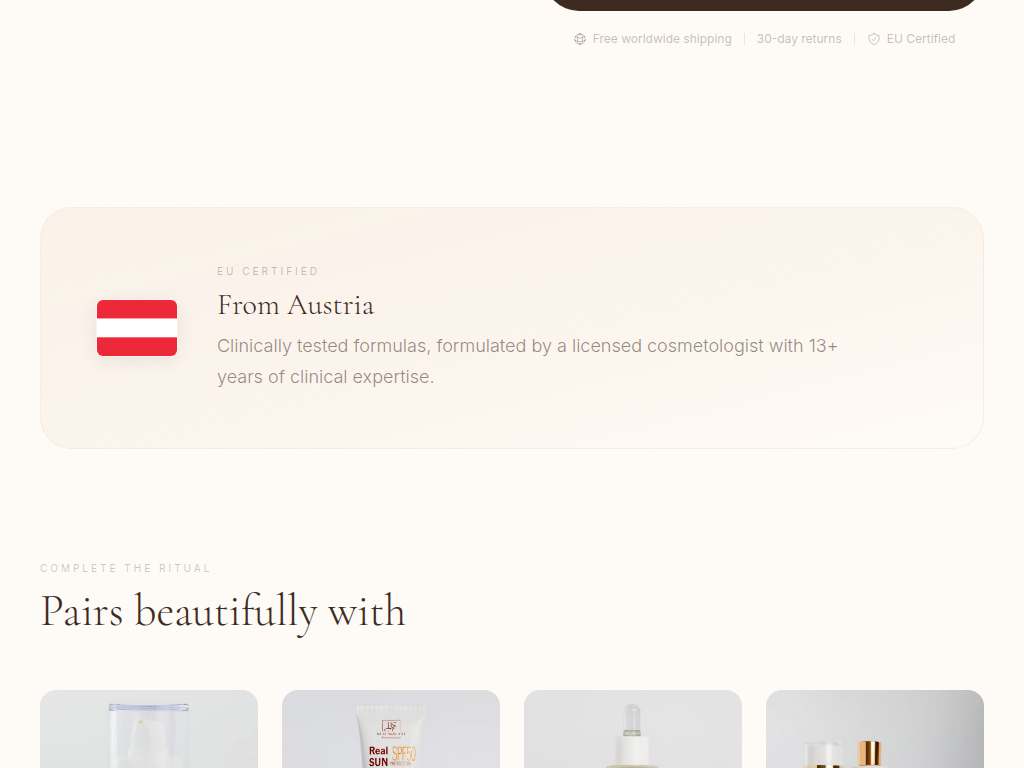Click the clinically tested formulas description
Image resolution: width=1024 pixels, height=768 pixels.
527,361
